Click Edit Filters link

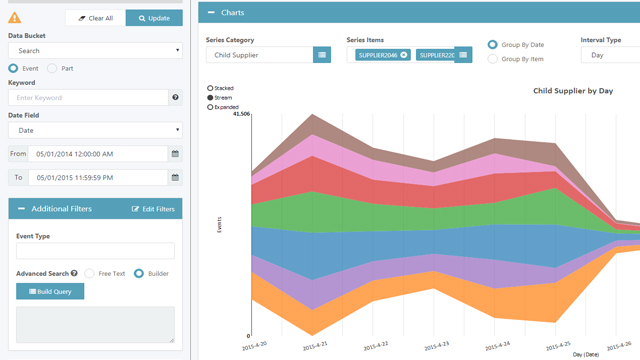(x=153, y=209)
